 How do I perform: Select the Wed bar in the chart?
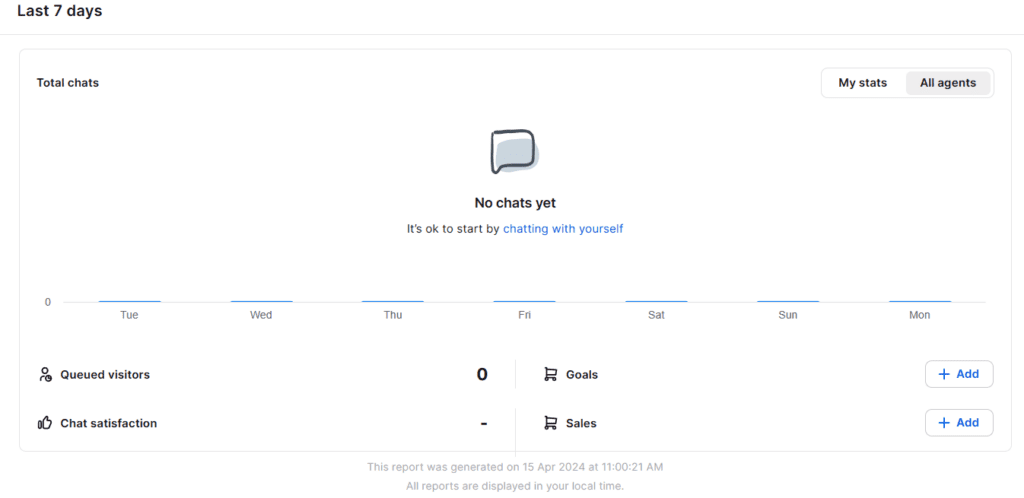[x=261, y=301]
